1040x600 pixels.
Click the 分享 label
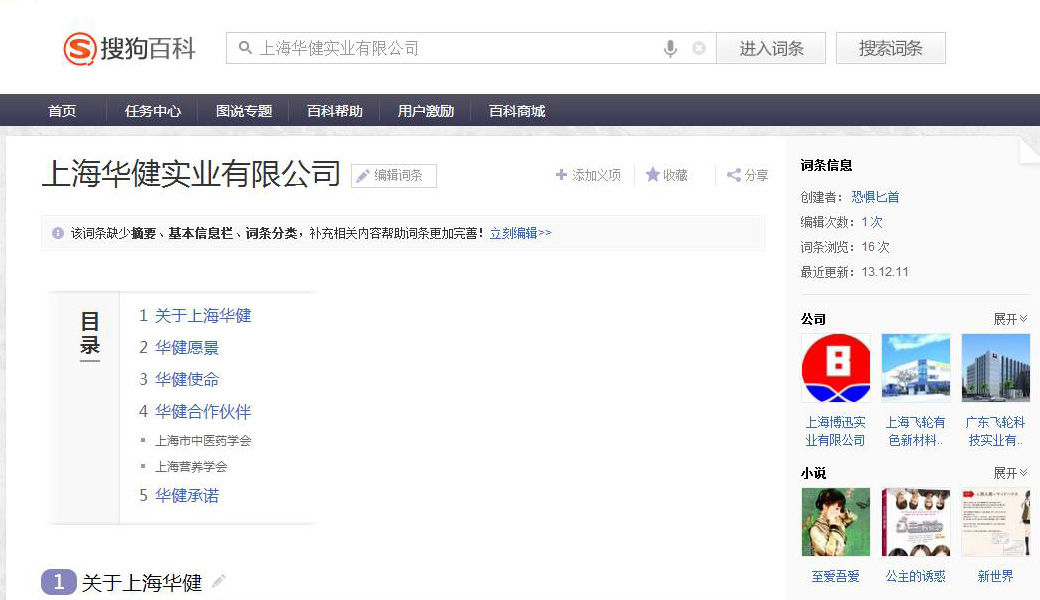pos(756,175)
